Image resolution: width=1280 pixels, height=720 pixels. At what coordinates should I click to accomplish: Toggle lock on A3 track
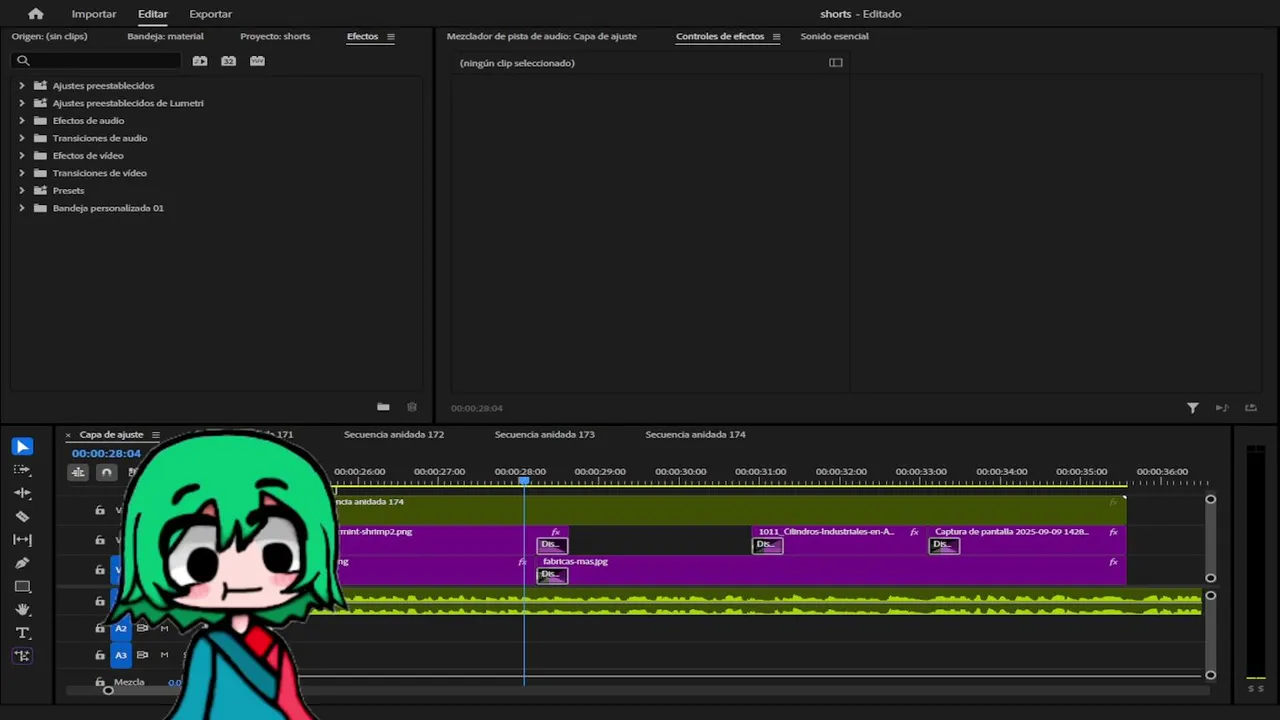(99, 655)
